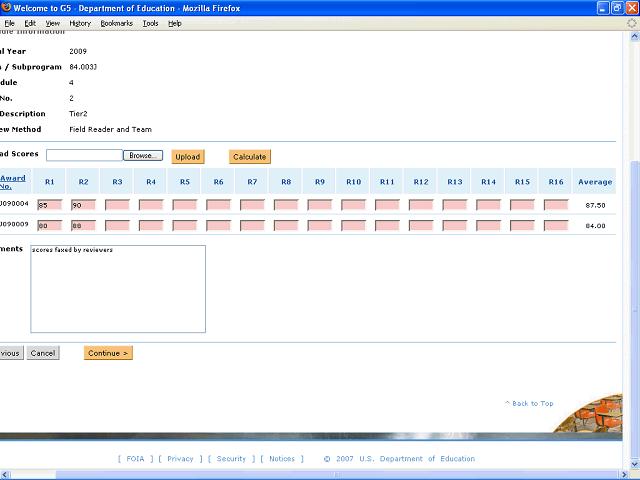This screenshot has height=480, width=640.
Task: Open the Security footer link
Action: [231, 459]
